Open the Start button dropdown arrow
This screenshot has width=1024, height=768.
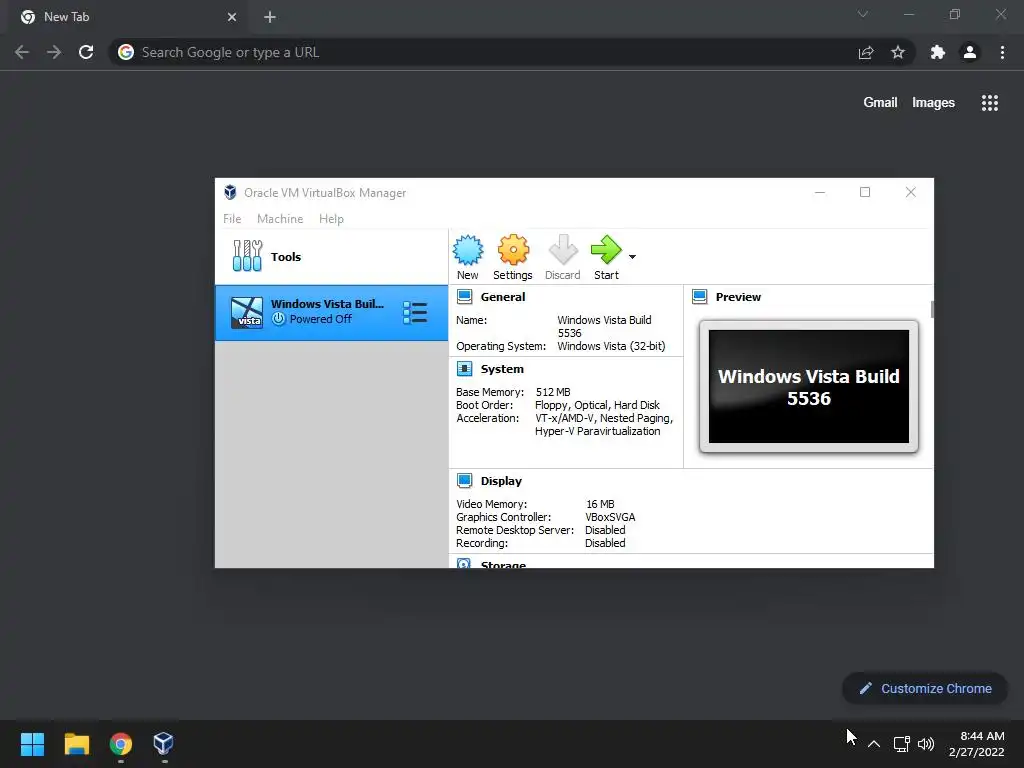(632, 257)
